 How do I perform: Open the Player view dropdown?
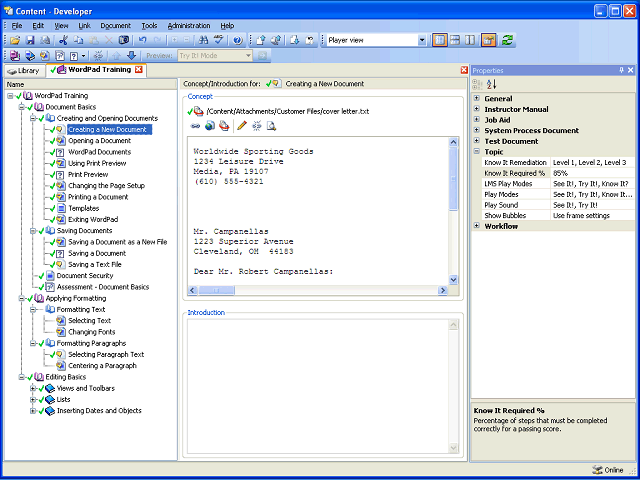[x=421, y=40]
